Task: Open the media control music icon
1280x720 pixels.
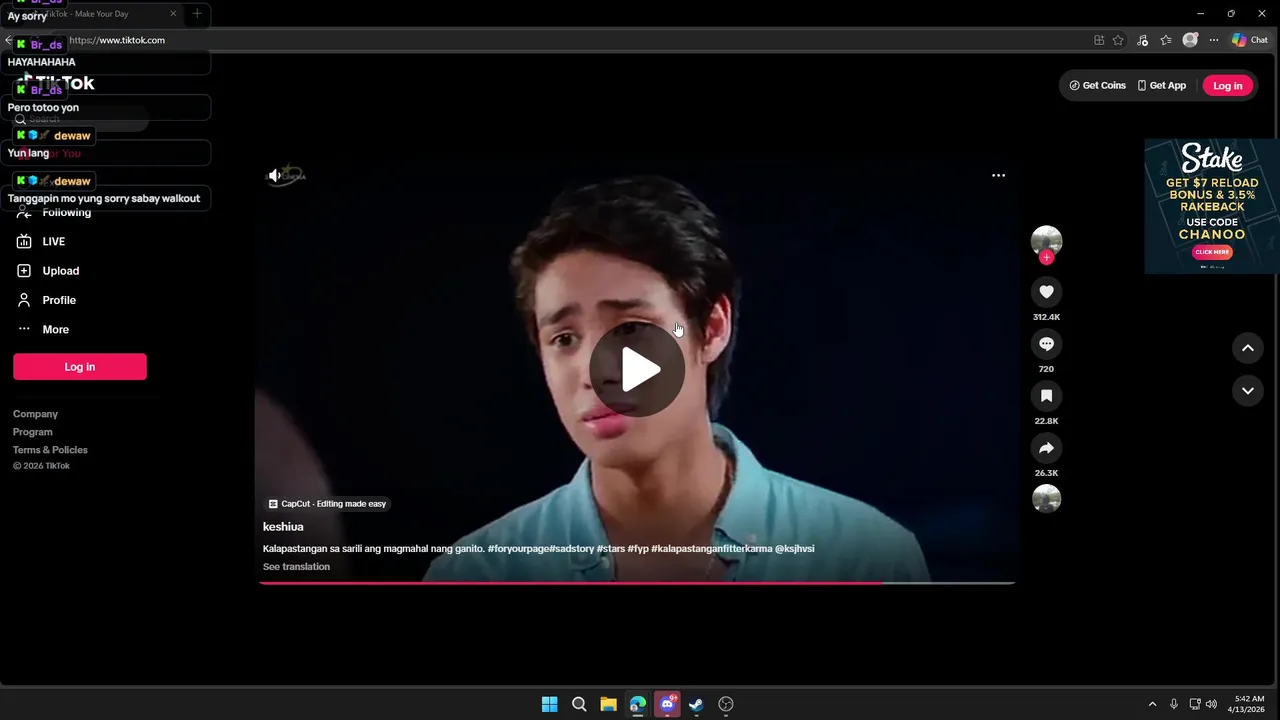Action: coord(1142,40)
